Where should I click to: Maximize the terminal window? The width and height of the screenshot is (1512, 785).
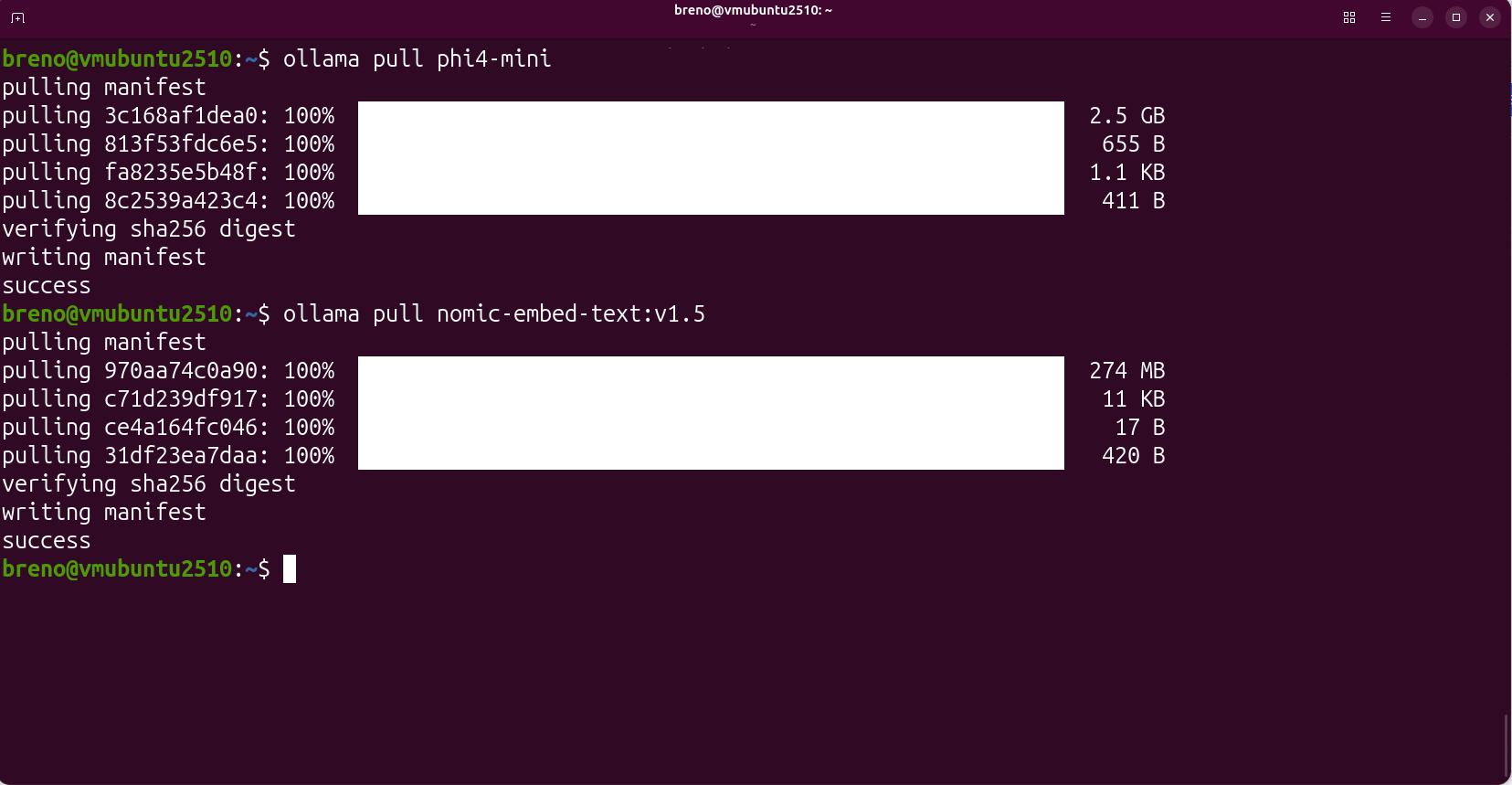pyautogui.click(x=1456, y=17)
